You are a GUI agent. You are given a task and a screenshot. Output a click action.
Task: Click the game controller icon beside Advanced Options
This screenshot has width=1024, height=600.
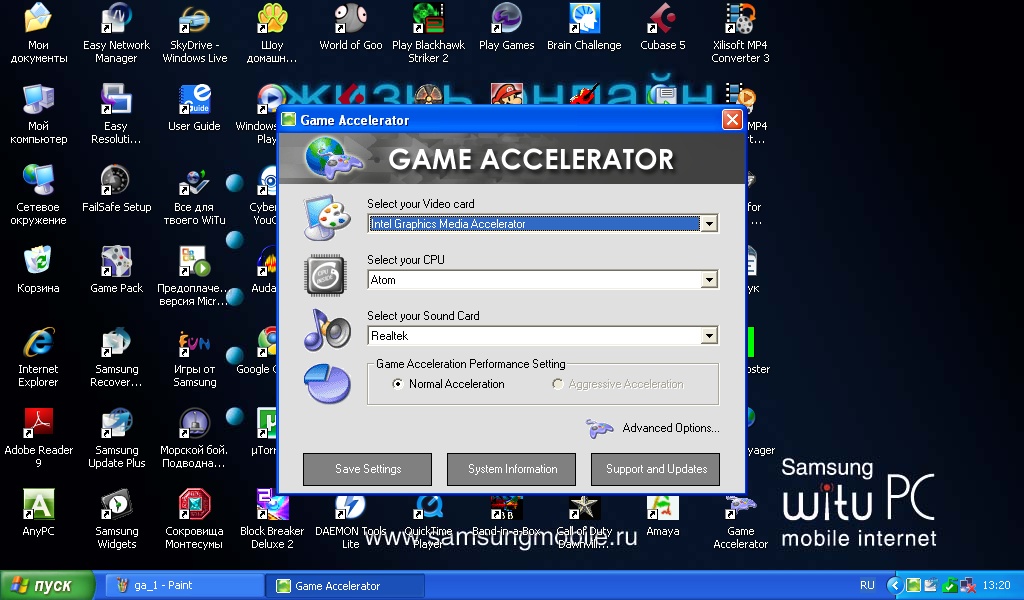[x=599, y=428]
